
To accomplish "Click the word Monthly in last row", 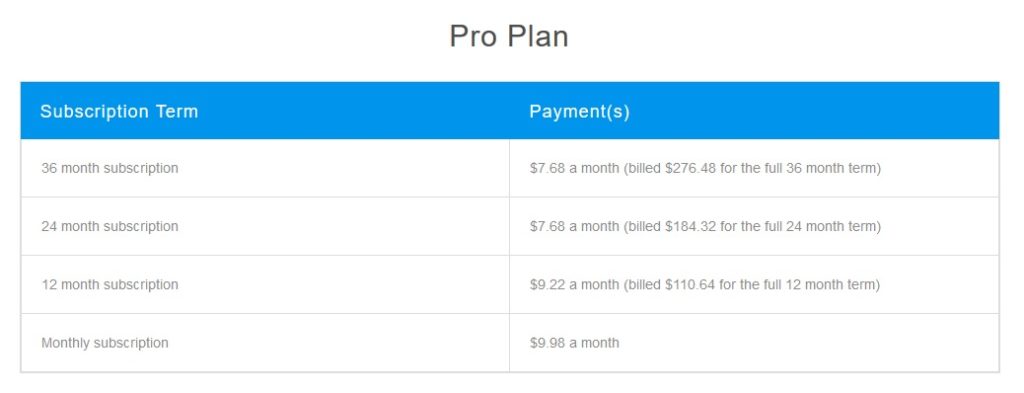I will [65, 343].
